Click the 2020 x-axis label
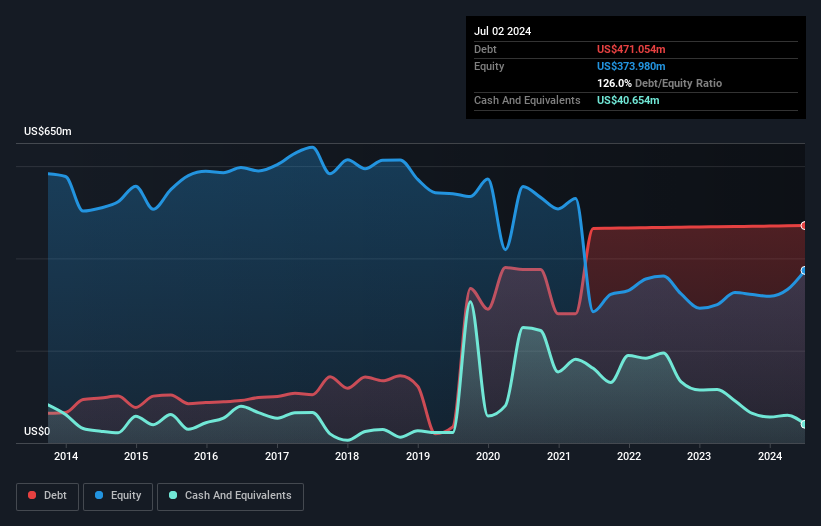This screenshot has height=526, width=821. click(488, 456)
